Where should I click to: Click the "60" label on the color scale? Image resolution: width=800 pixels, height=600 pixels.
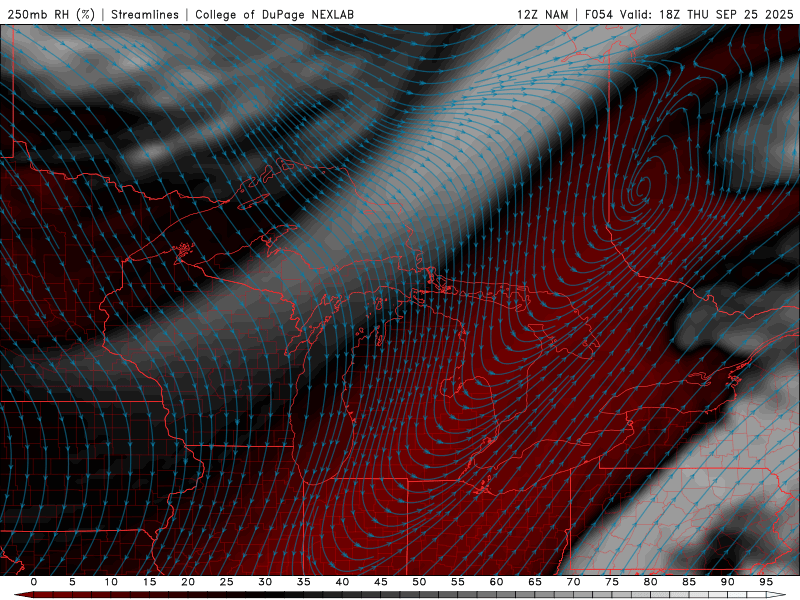tap(496, 582)
